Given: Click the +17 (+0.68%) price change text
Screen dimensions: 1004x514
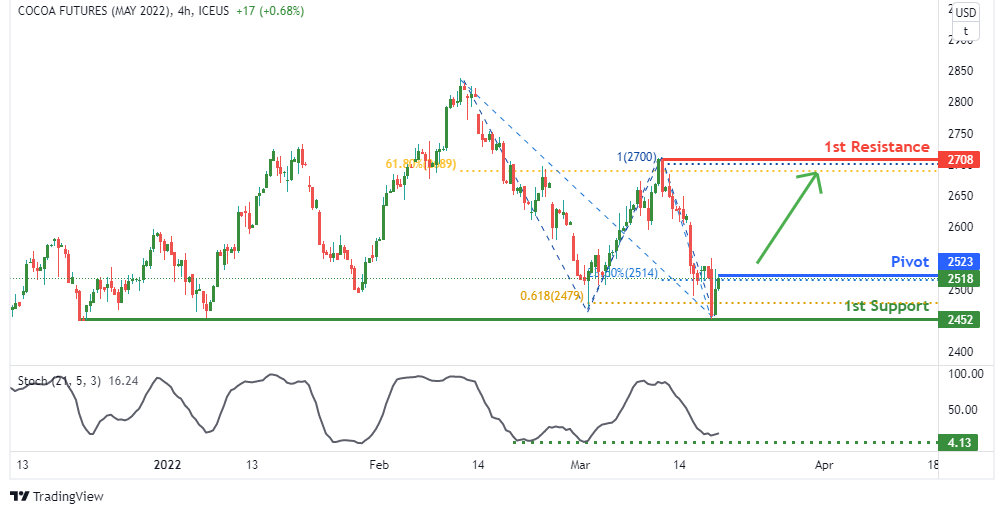Looking at the screenshot, I should click(x=270, y=11).
